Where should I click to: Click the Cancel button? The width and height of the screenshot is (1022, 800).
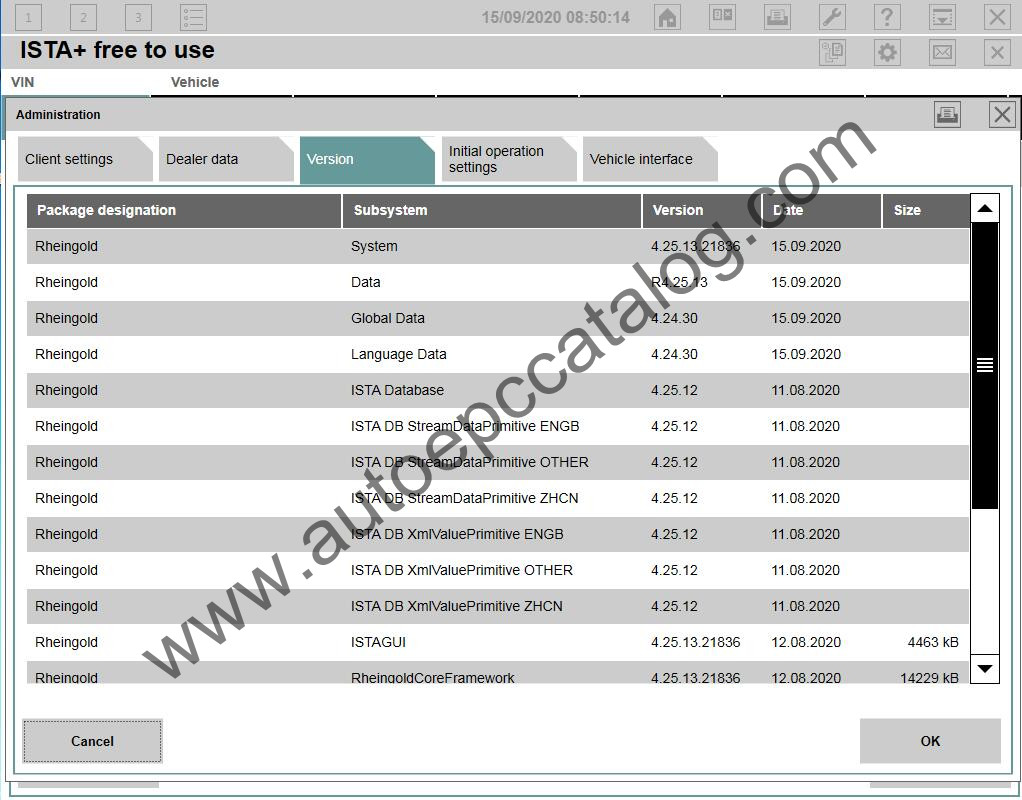click(x=92, y=741)
